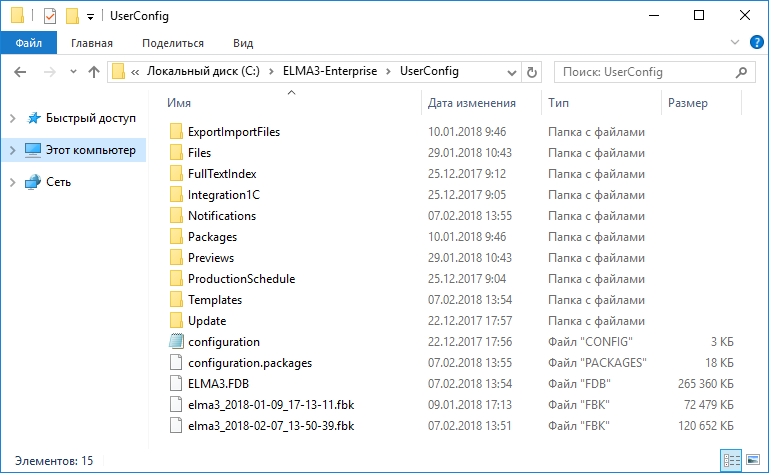Image resolution: width=769 pixels, height=473 pixels.
Task: Select the configuration.packages file icon
Action: click(x=176, y=363)
